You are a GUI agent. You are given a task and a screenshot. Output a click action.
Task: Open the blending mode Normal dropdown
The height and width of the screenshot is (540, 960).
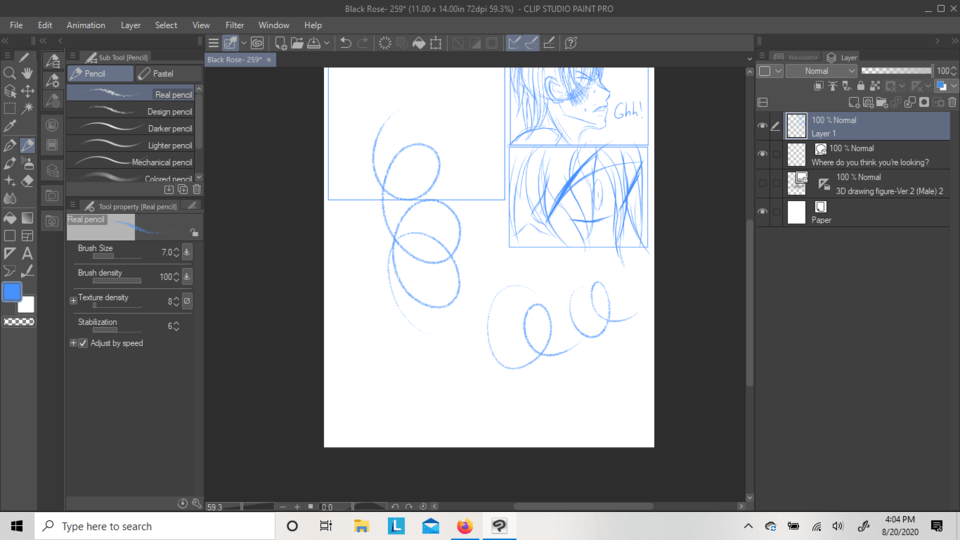click(822, 71)
